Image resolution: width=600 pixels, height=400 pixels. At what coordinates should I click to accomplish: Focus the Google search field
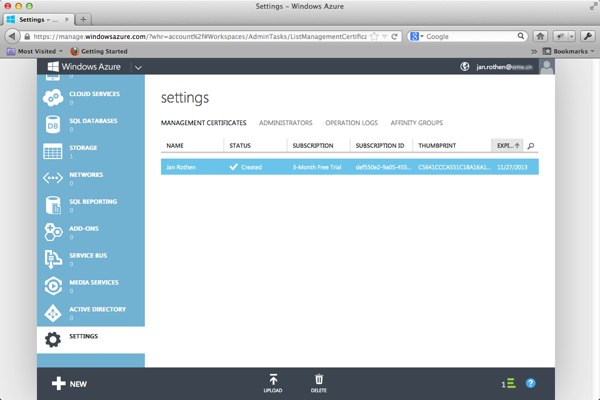click(470, 36)
